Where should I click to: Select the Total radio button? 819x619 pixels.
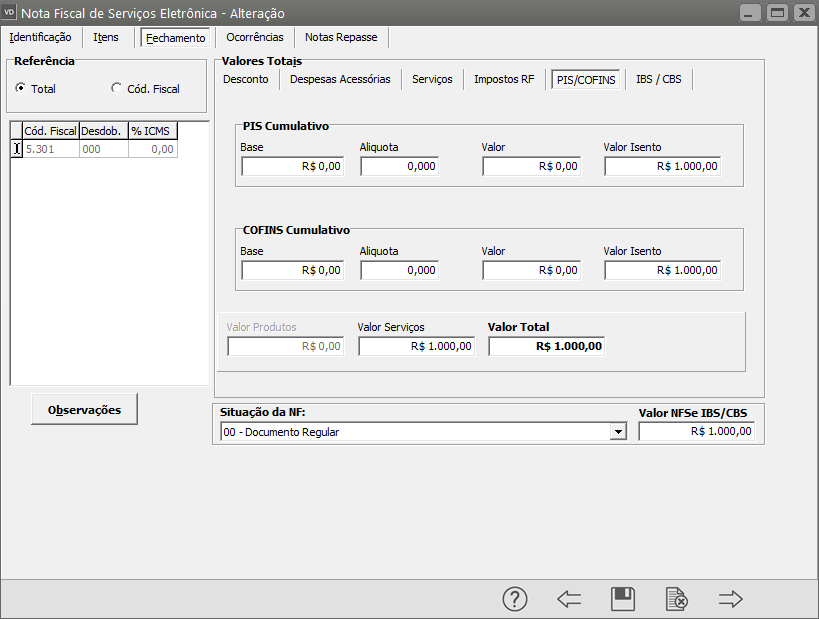coord(21,89)
